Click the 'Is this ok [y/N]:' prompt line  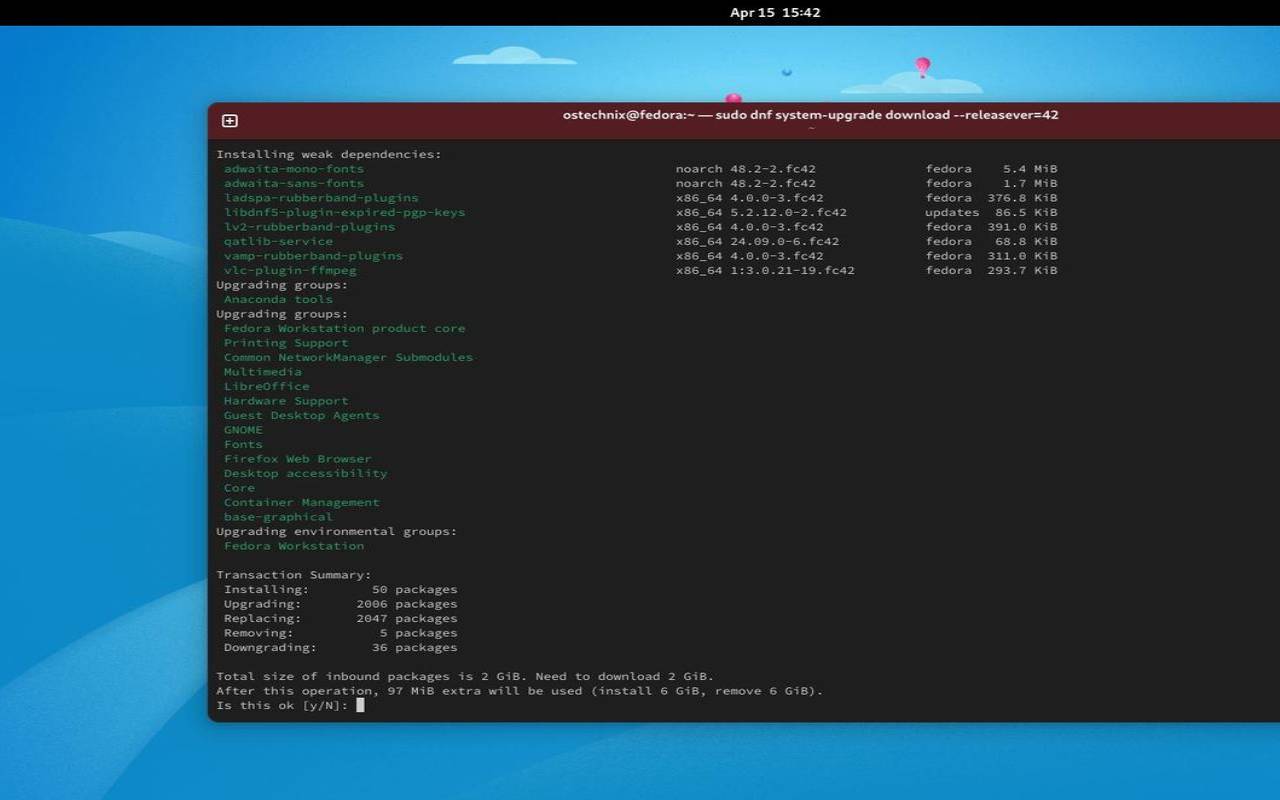(282, 705)
